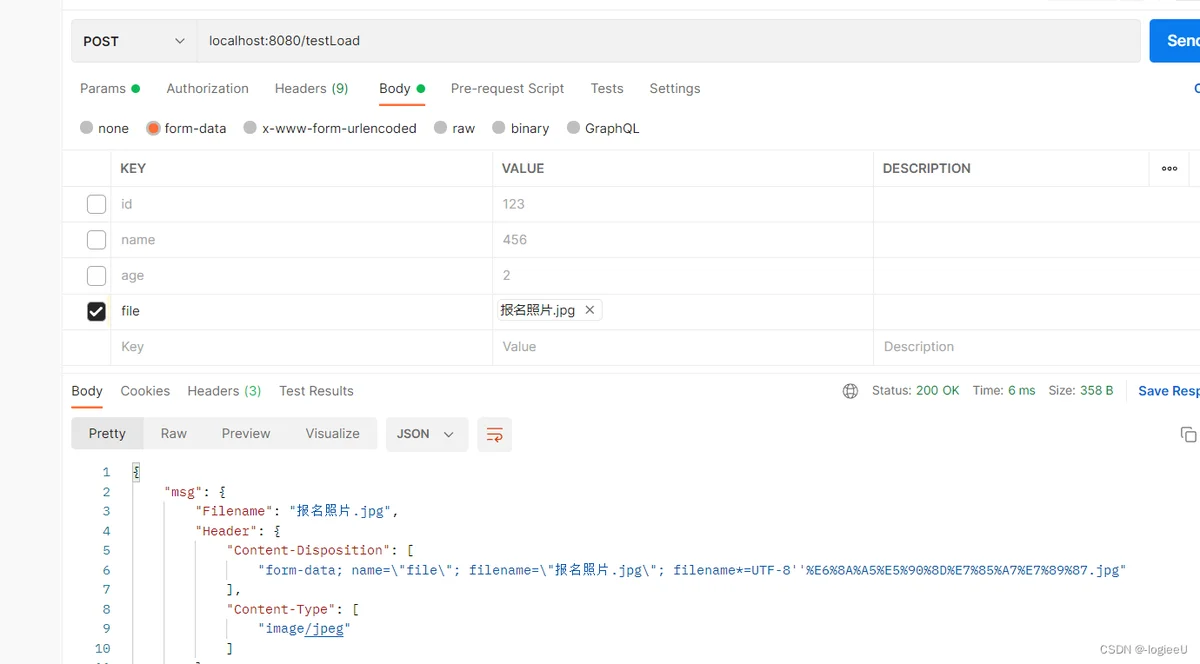The height and width of the screenshot is (664, 1200).
Task: Enable the id parameter checkbox
Action: pos(96,204)
